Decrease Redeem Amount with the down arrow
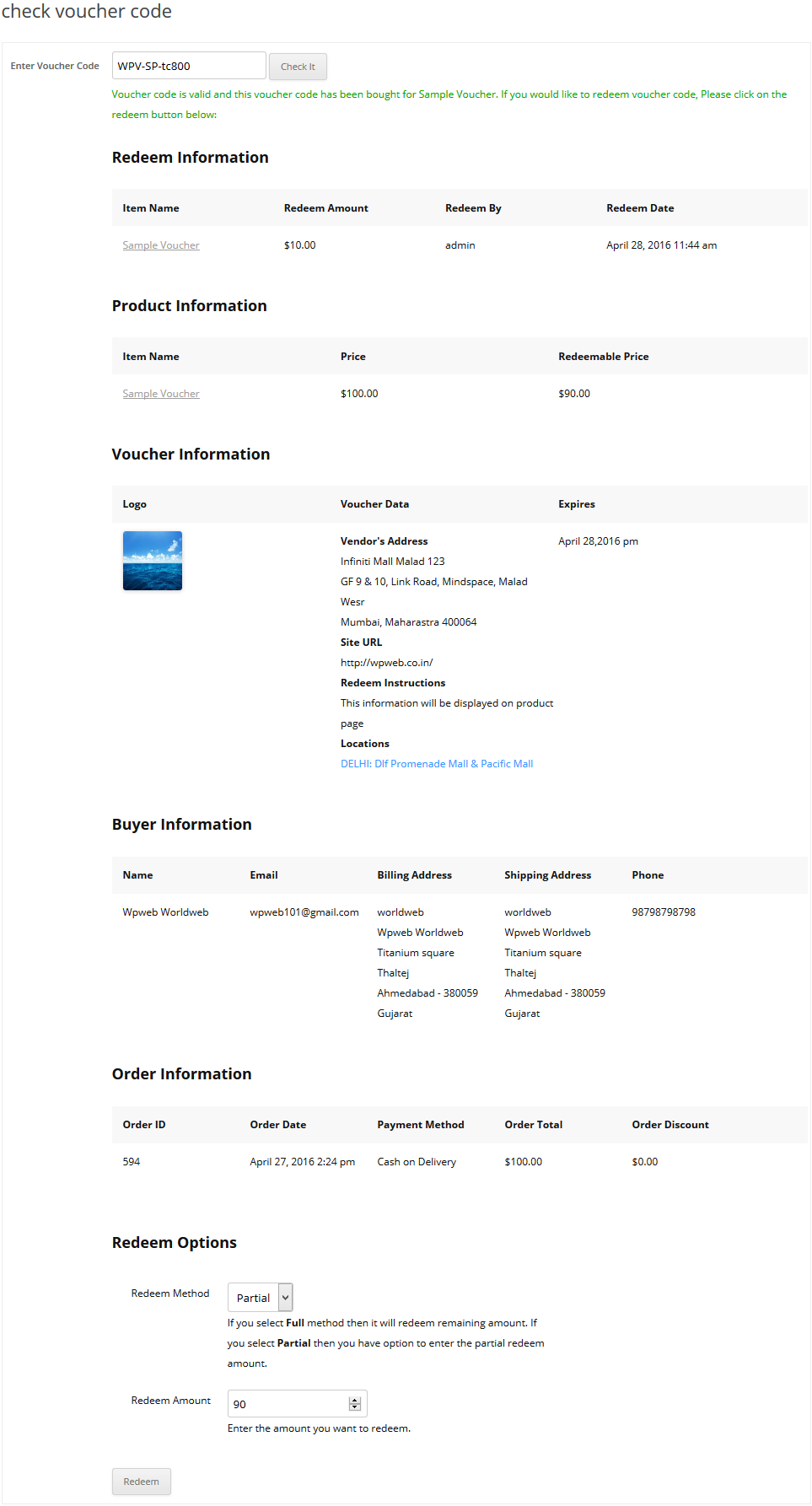This screenshot has width=812, height=1506. (x=355, y=1408)
